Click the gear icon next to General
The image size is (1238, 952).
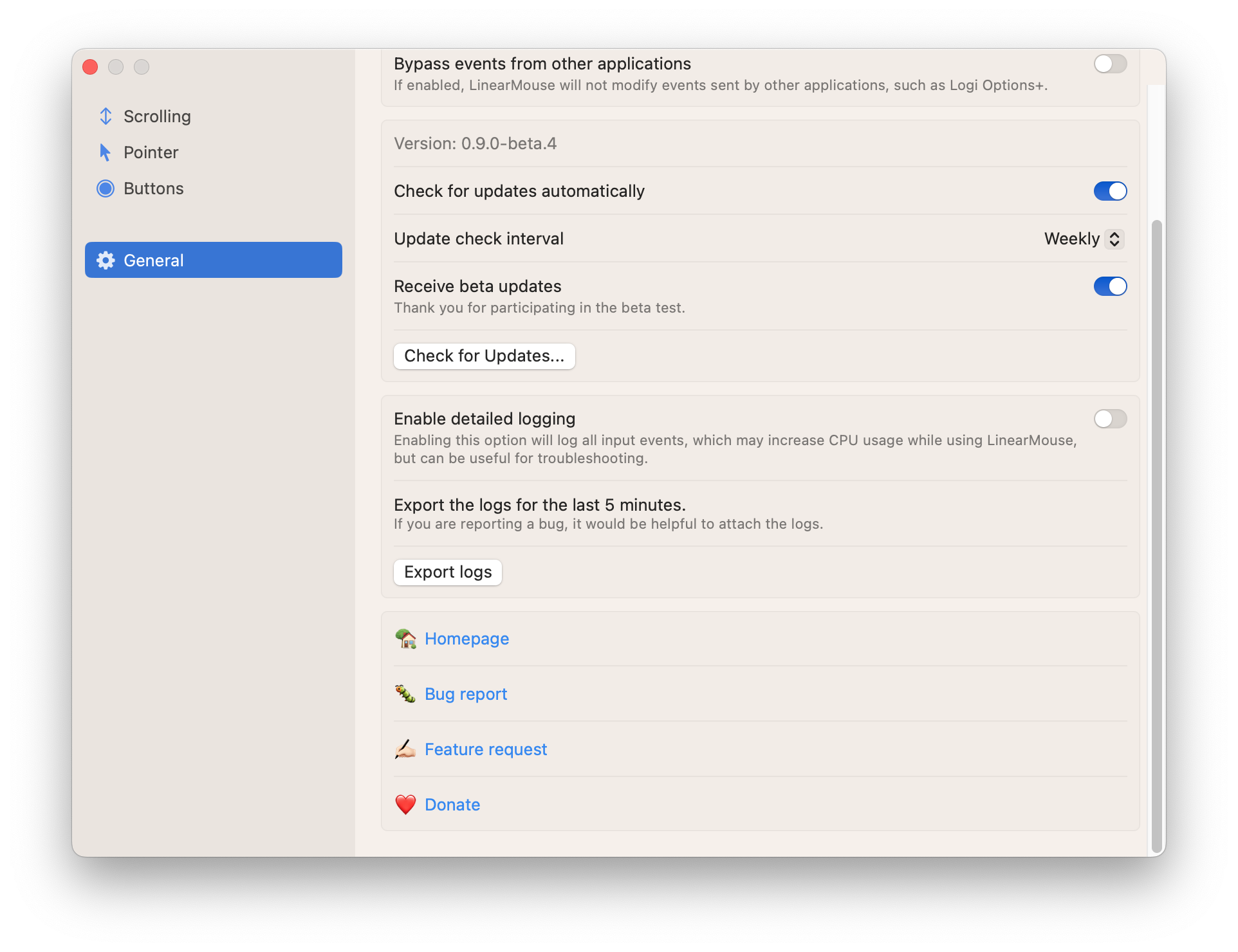pos(106,260)
